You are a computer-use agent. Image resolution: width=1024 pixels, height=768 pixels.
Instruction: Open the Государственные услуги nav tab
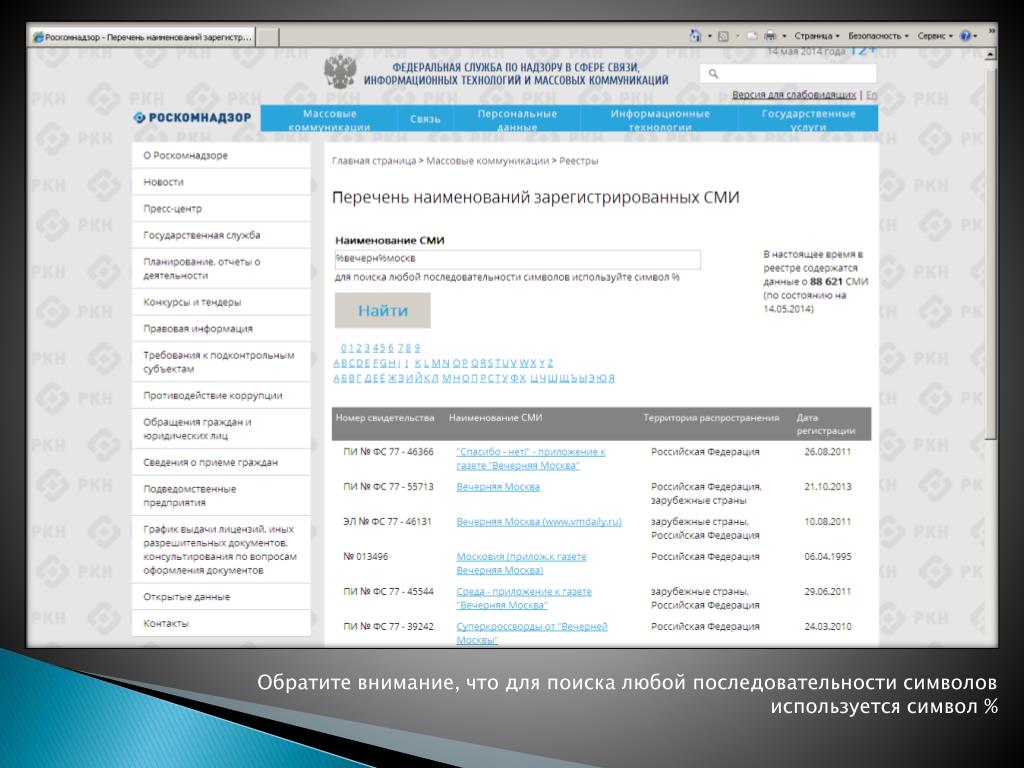(808, 119)
